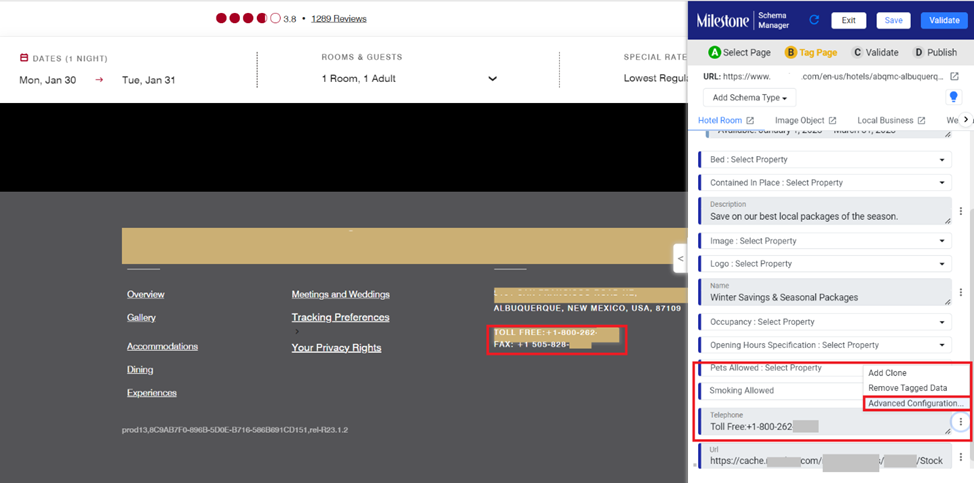Go to step C Validate
Viewport: 974px width, 483px height.
click(x=875, y=53)
